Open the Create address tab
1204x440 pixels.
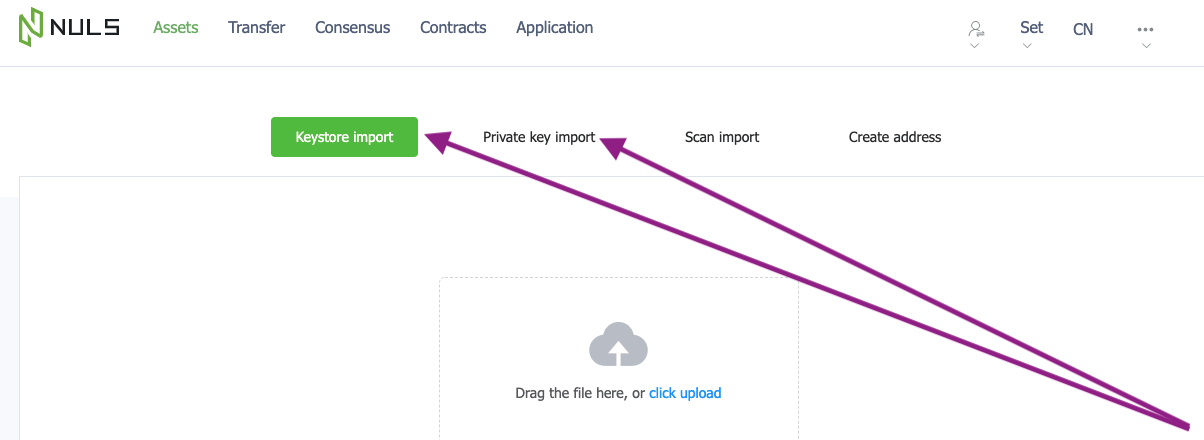click(895, 137)
